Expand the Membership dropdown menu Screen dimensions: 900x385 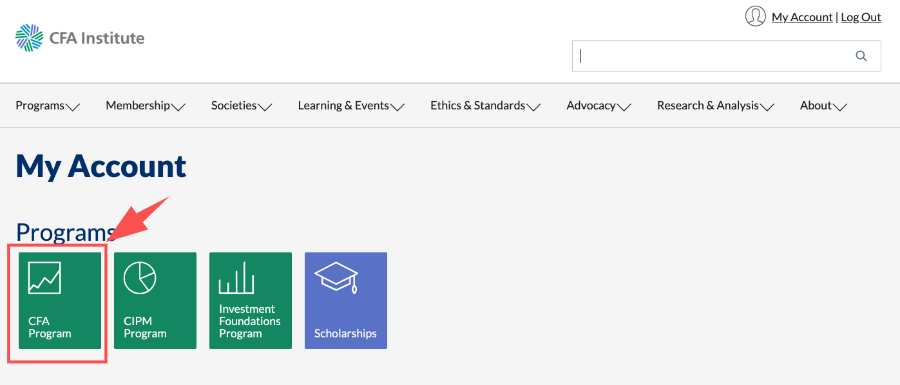146,106
